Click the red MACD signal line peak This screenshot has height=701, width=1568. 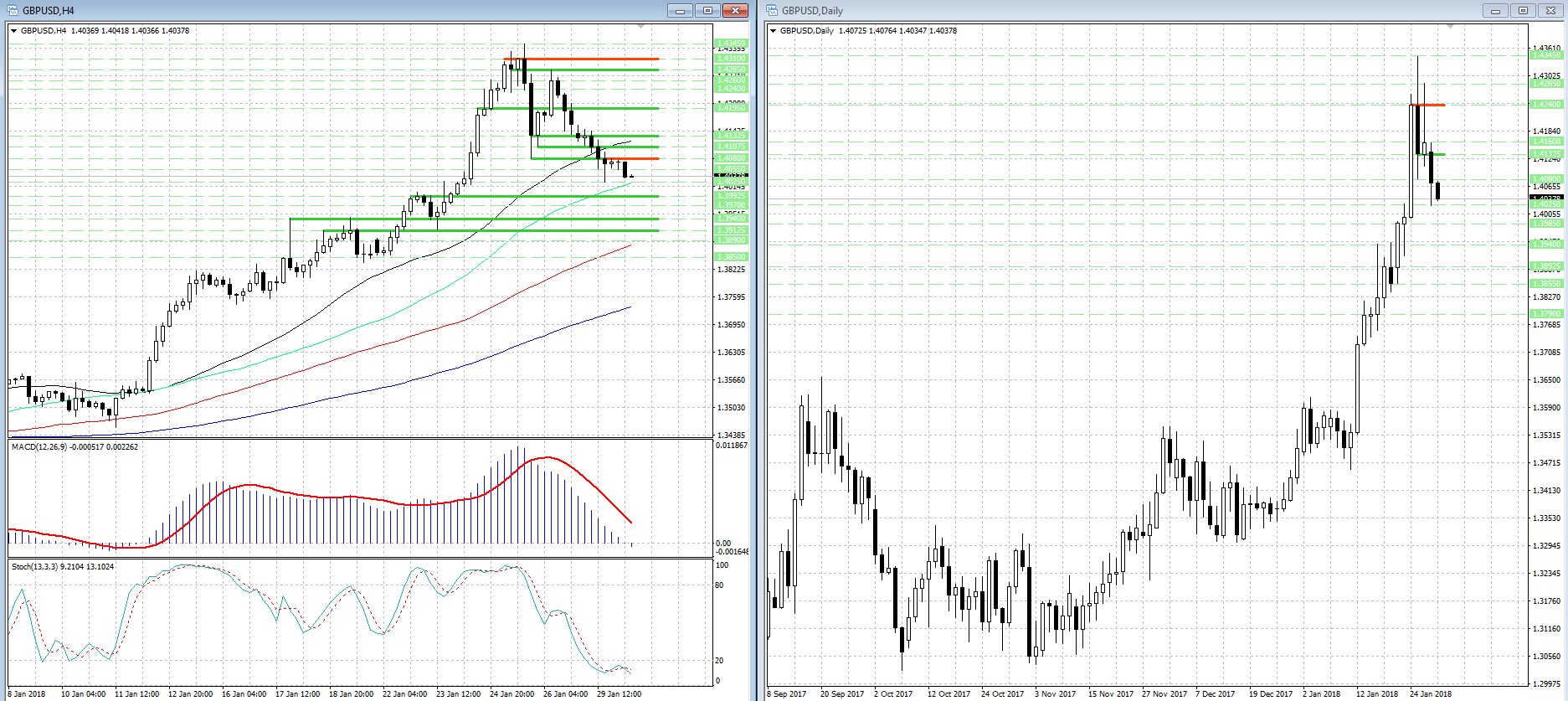(548, 457)
